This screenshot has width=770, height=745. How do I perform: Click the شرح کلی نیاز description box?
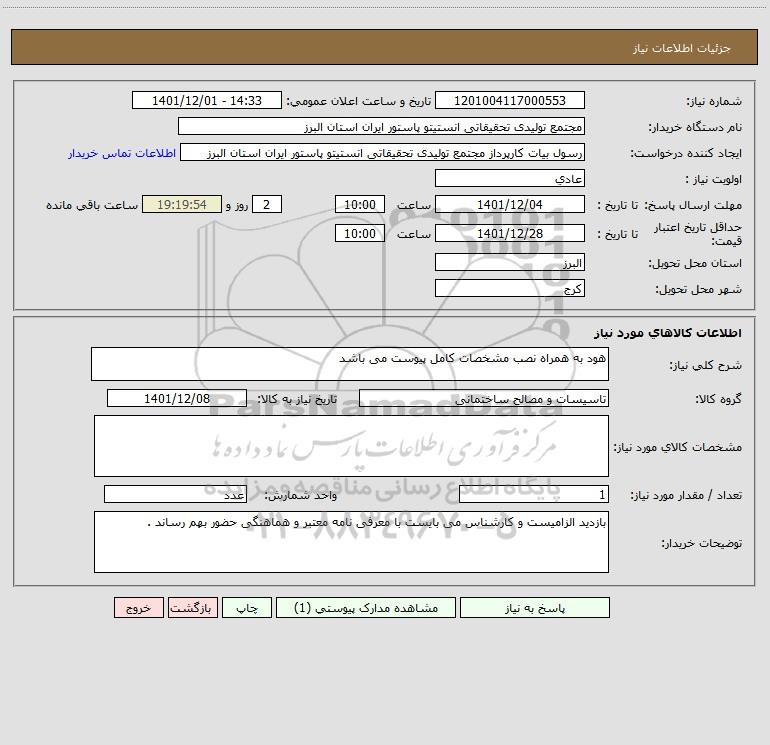coord(350,364)
